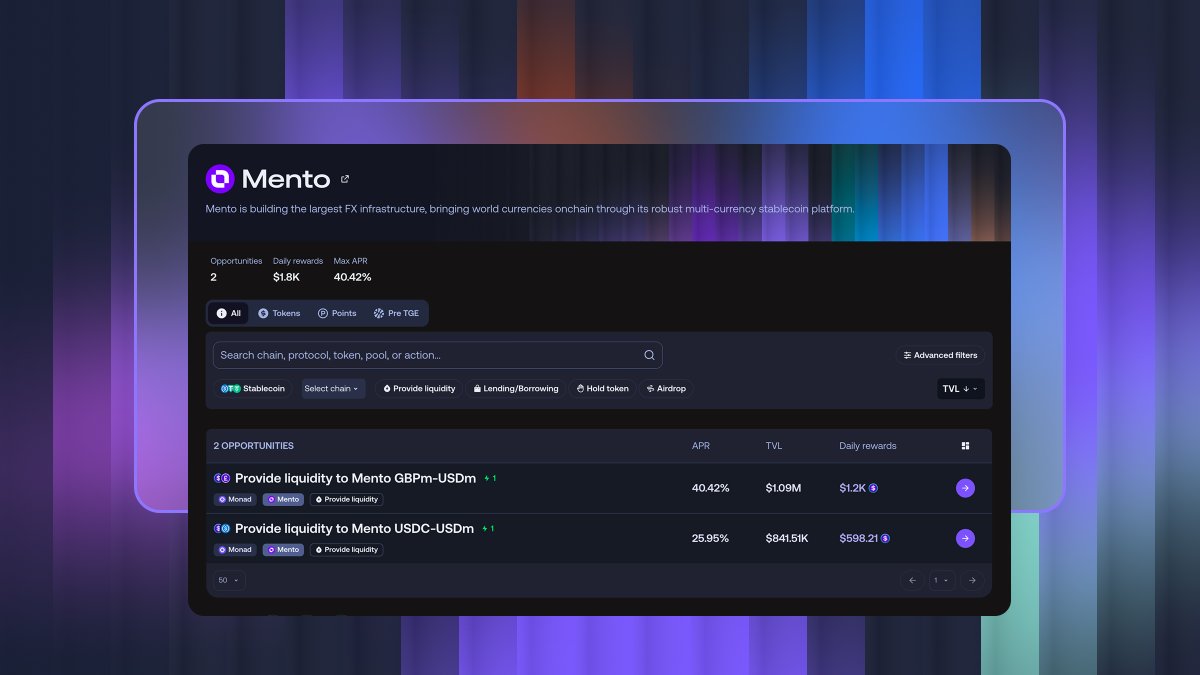1200x675 pixels.
Task: Switch to the Points tab
Action: click(x=337, y=313)
